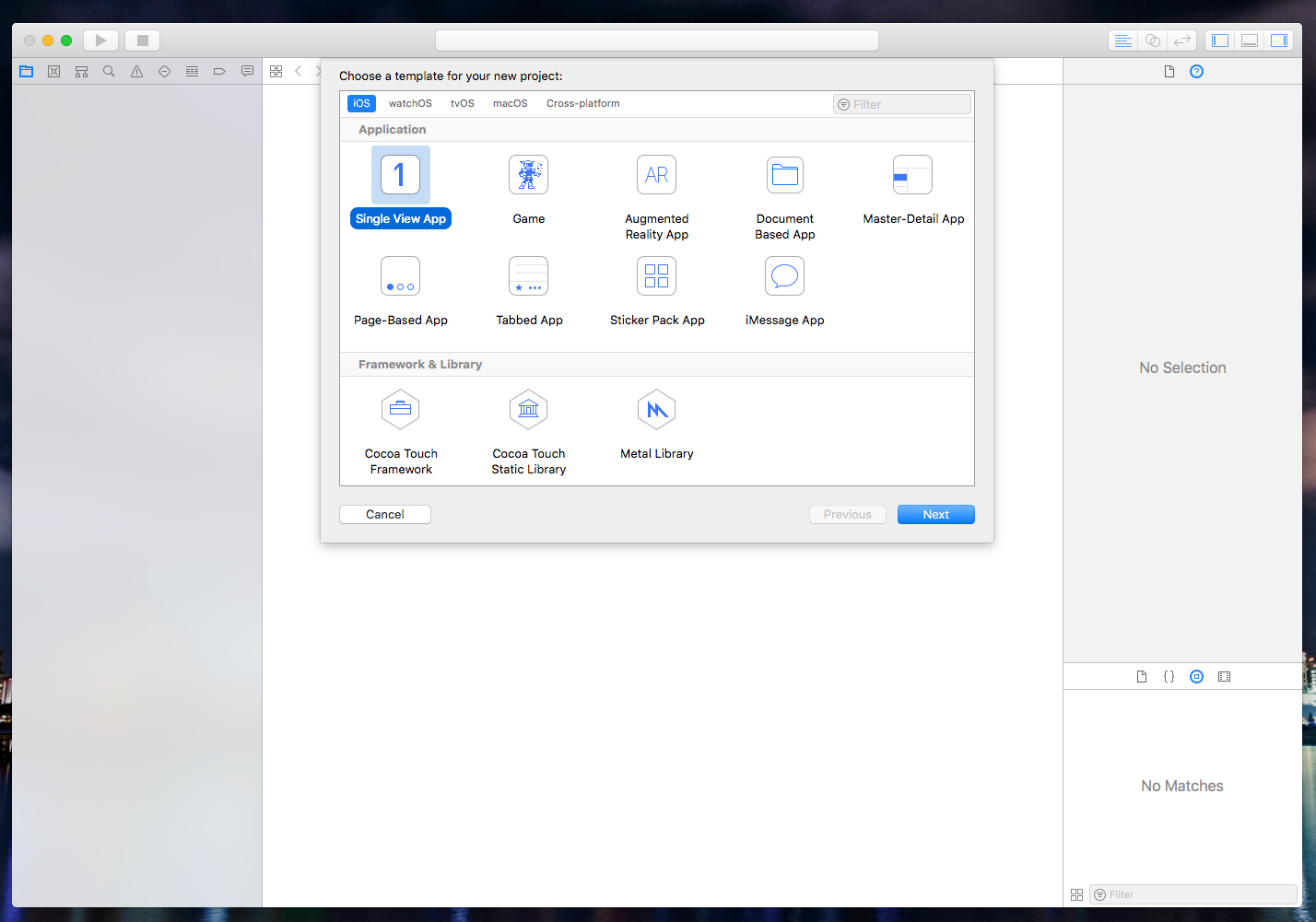Click the Previous button
This screenshot has width=1316, height=922.
(847, 514)
